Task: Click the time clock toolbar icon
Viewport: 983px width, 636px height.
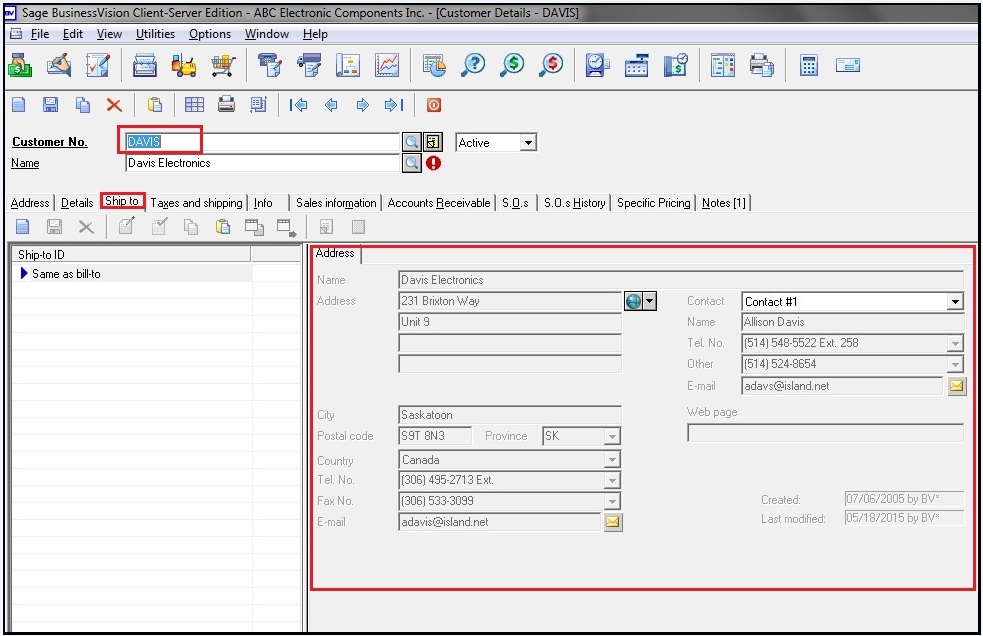Action: pyautogui.click(x=597, y=65)
